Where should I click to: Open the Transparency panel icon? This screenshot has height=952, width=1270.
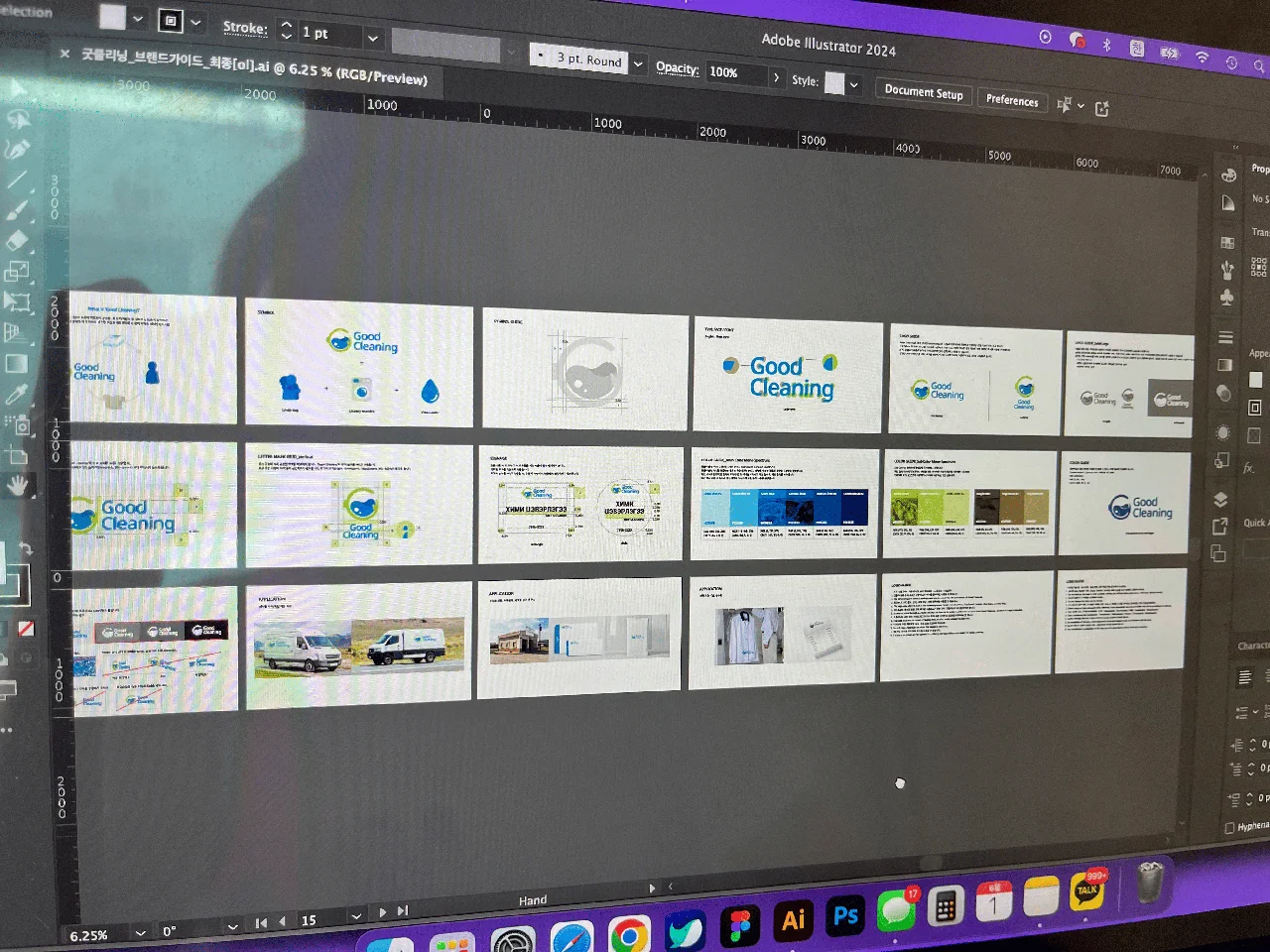point(1224,393)
